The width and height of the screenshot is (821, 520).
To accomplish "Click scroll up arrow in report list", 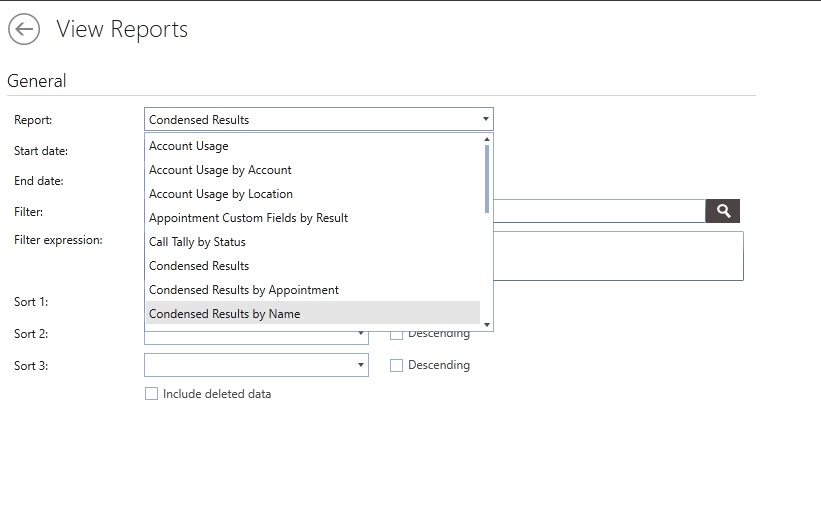I will pyautogui.click(x=487, y=139).
